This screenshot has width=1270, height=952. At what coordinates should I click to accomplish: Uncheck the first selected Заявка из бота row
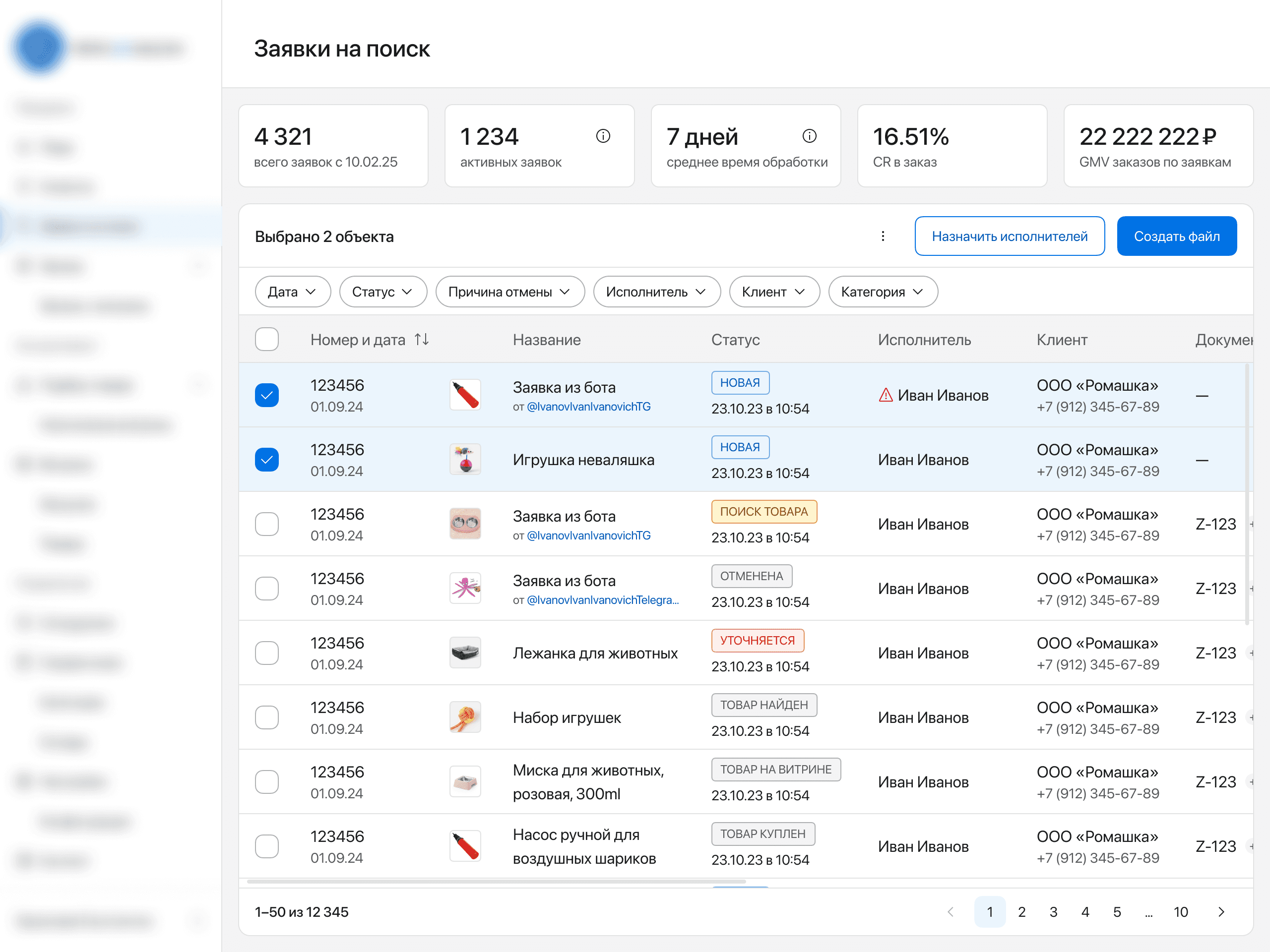[267, 395]
